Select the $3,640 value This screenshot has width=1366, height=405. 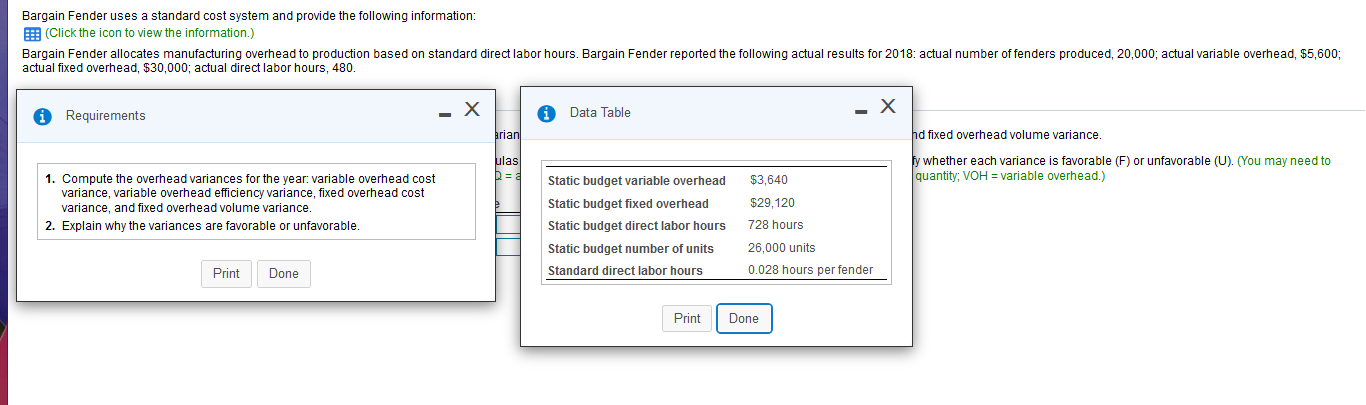pos(768,180)
